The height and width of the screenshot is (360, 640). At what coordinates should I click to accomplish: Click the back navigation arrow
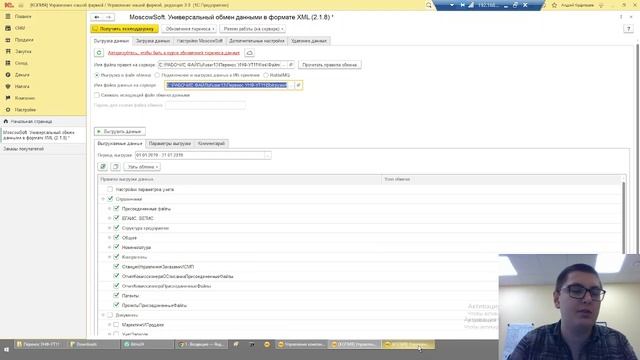pos(97,17)
